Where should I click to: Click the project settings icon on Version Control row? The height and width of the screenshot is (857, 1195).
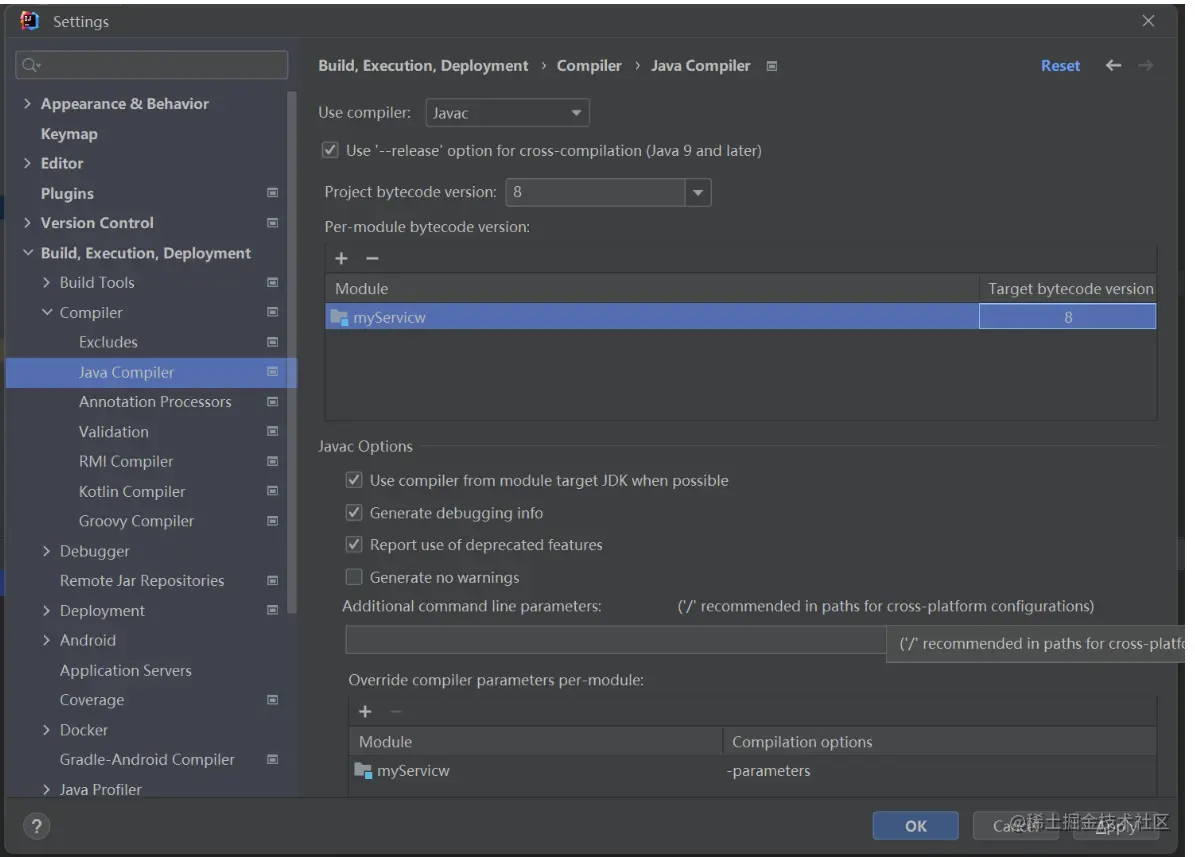coord(272,223)
